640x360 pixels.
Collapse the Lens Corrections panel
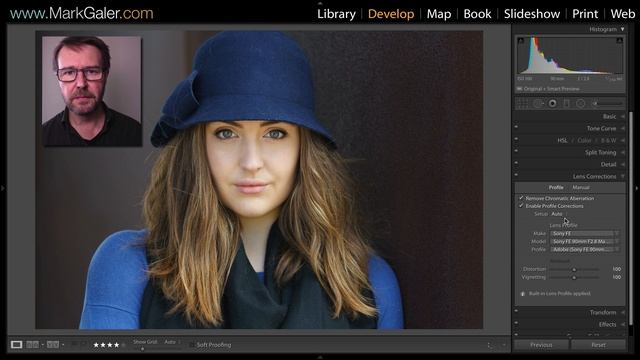click(x=622, y=177)
